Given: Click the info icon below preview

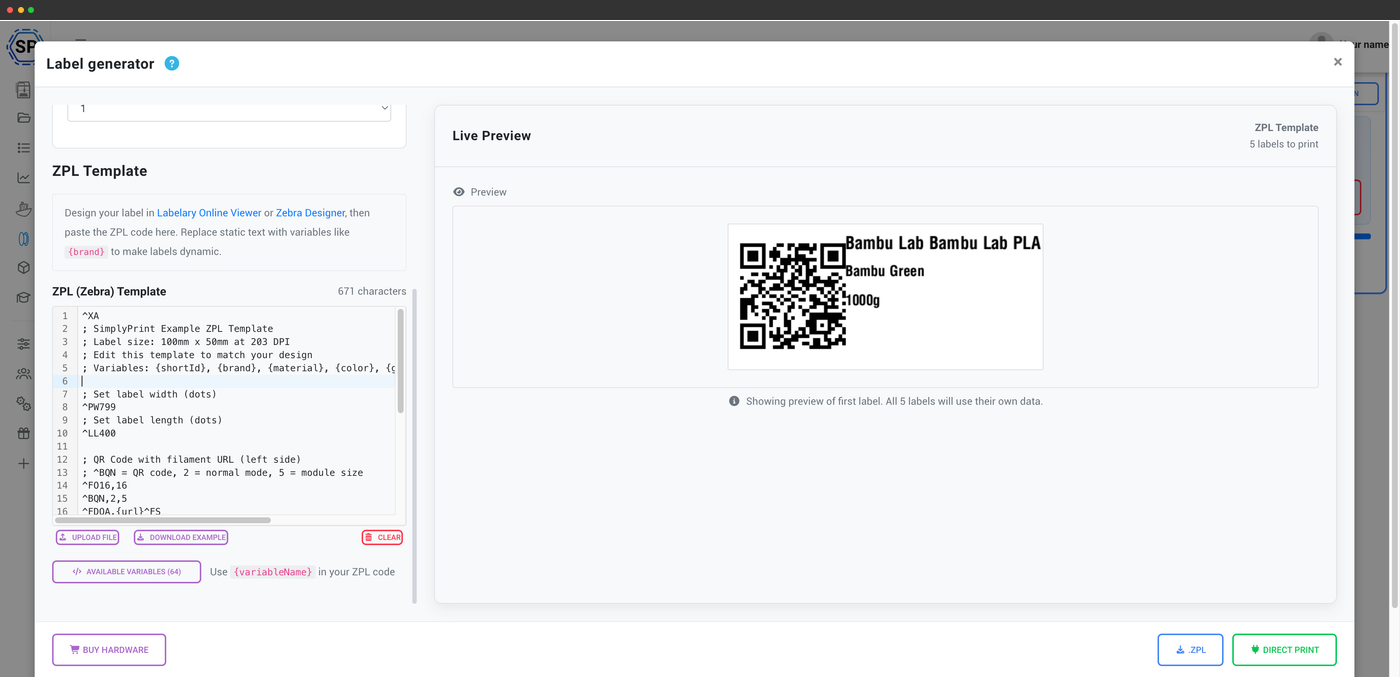Looking at the screenshot, I should tap(734, 401).
